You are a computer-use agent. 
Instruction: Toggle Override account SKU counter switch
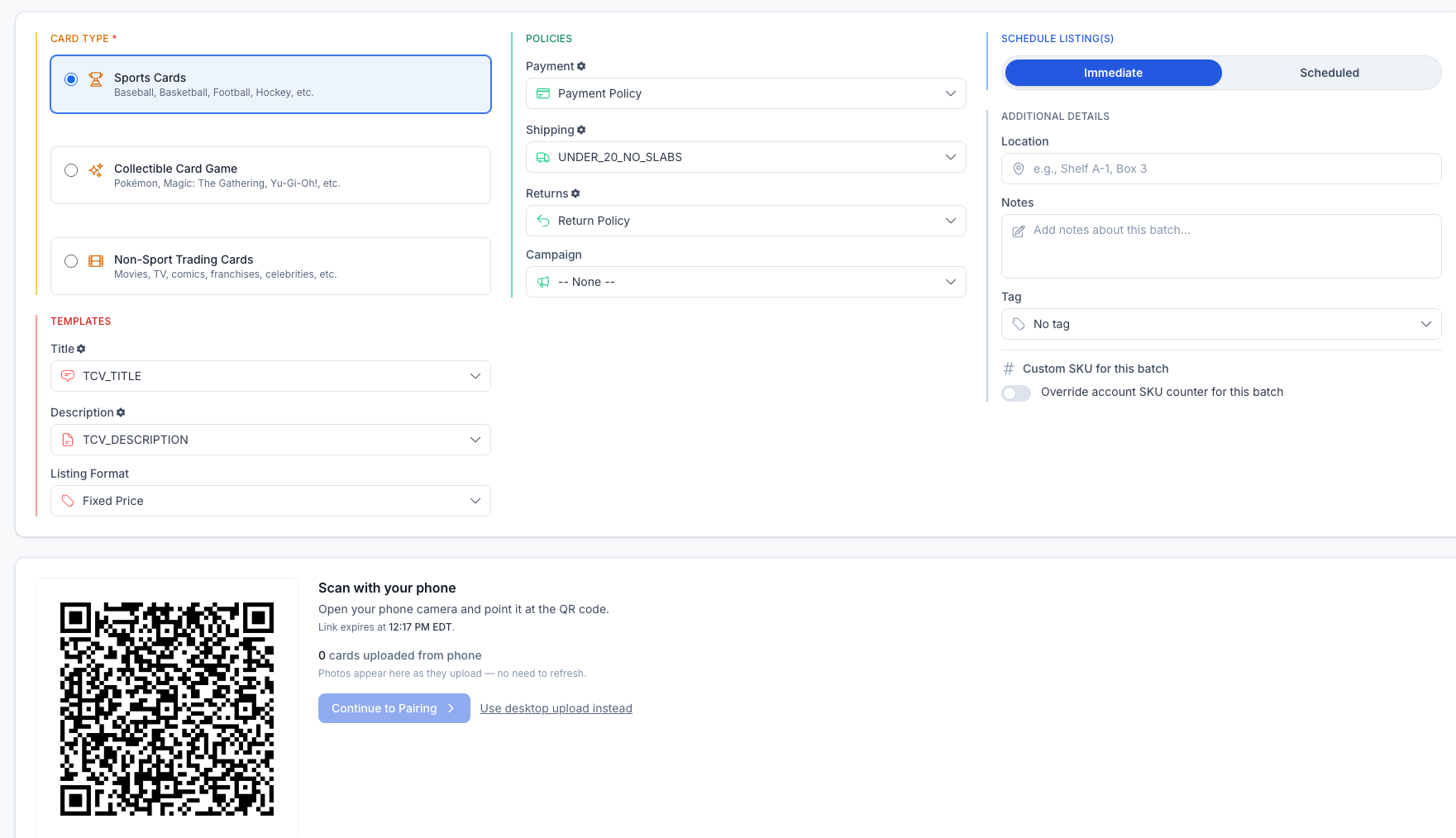(1016, 393)
